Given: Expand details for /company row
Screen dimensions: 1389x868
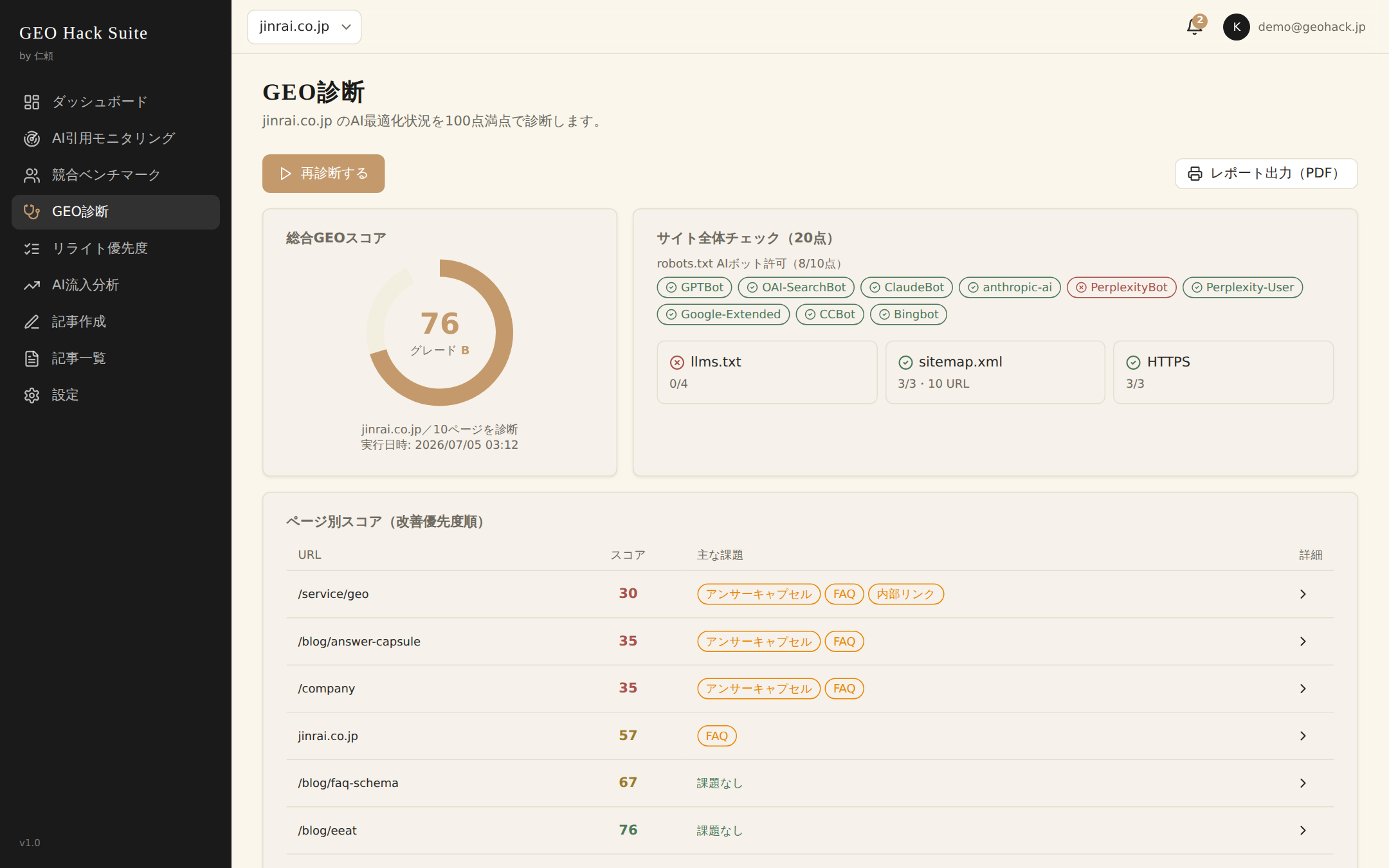Looking at the screenshot, I should (x=1303, y=689).
